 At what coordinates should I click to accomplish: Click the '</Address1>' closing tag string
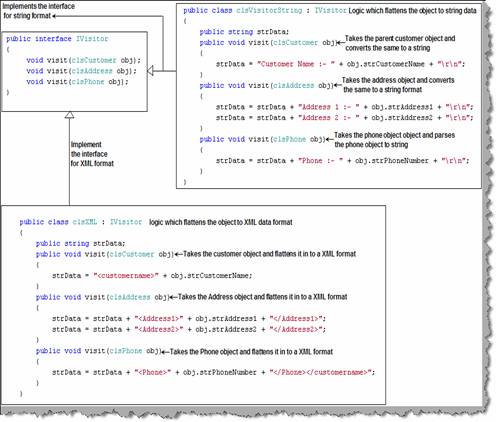pyautogui.click(x=296, y=319)
